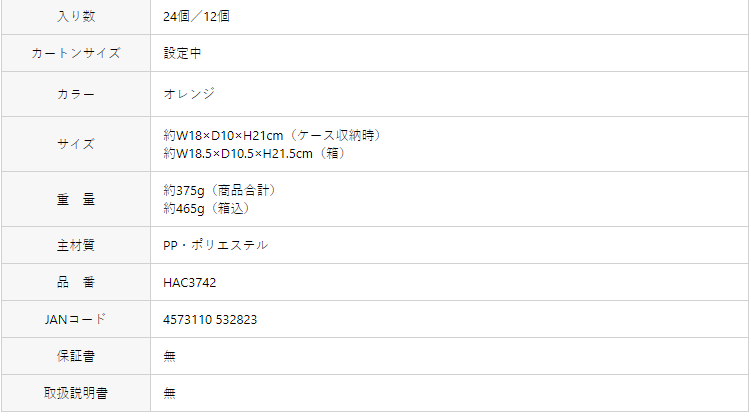The width and height of the screenshot is (751, 417).
Task: Click the 品番 label cell
Action: coord(76,282)
